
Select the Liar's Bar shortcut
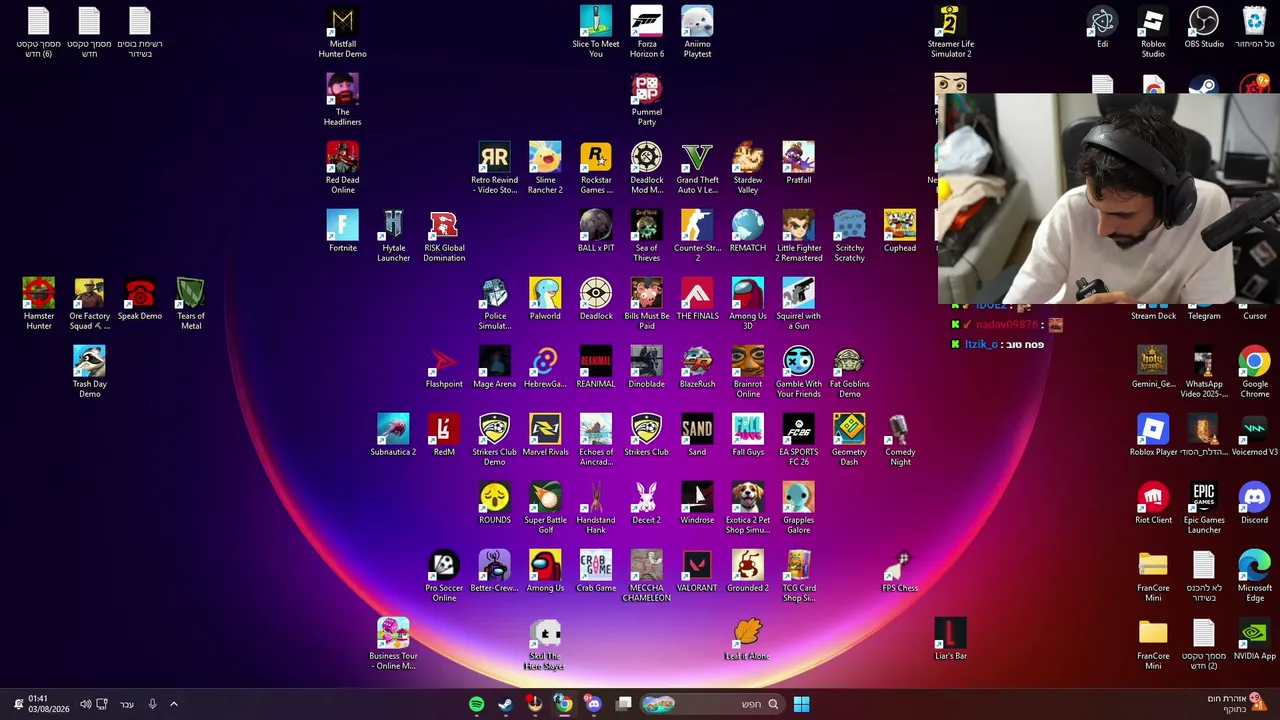(x=950, y=639)
